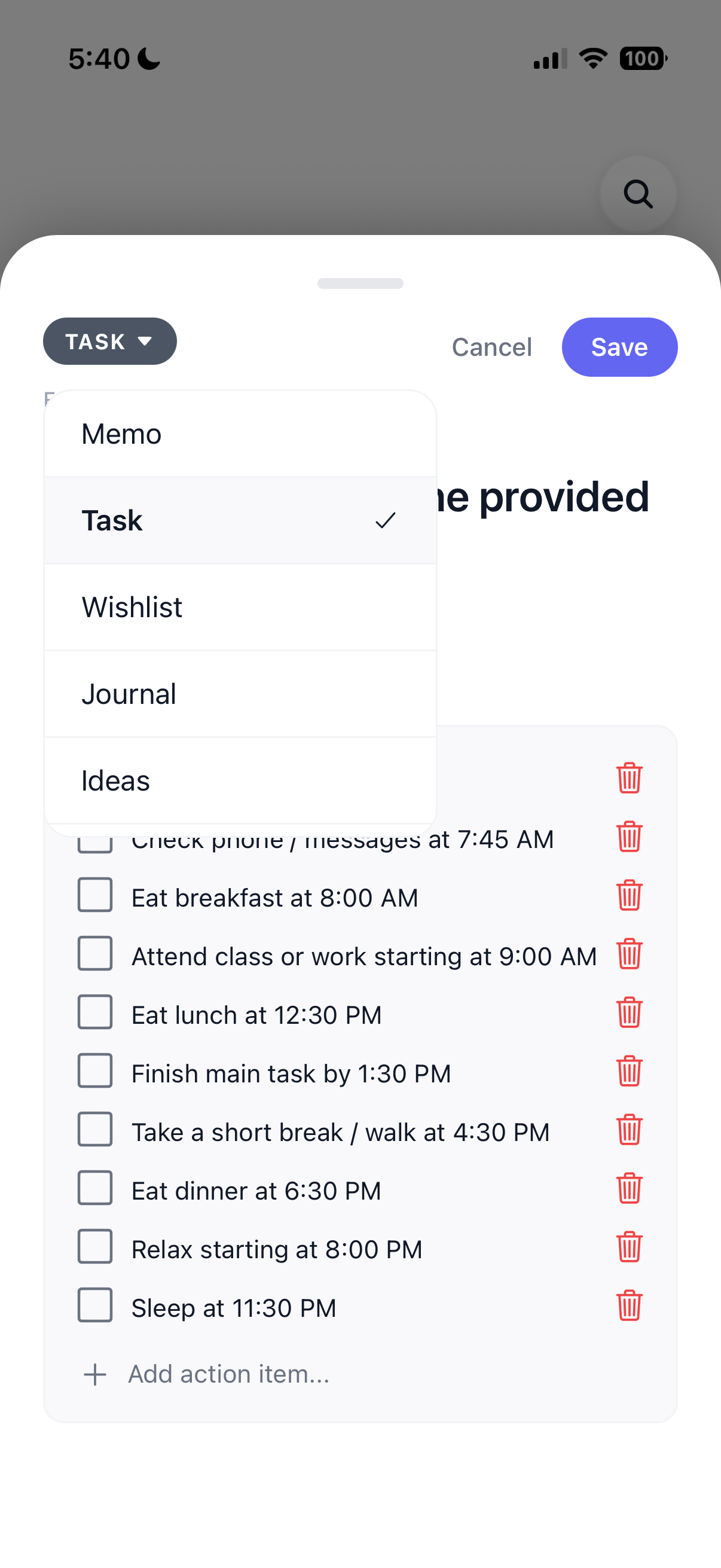This screenshot has height=1568, width=721.
Task: Delete the Relax starting at 8:00 PM item
Action: (x=629, y=1247)
